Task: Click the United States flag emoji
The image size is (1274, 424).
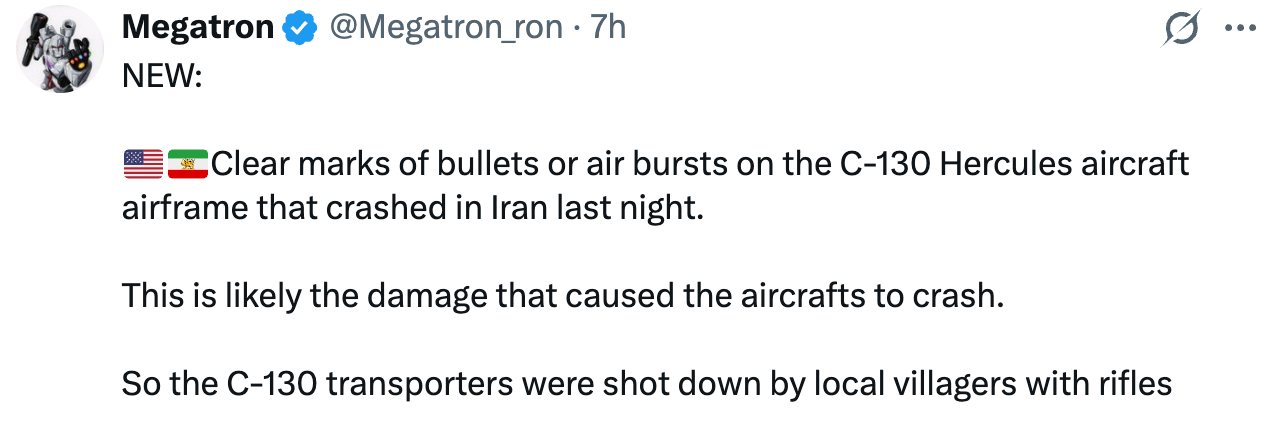Action: [x=143, y=163]
